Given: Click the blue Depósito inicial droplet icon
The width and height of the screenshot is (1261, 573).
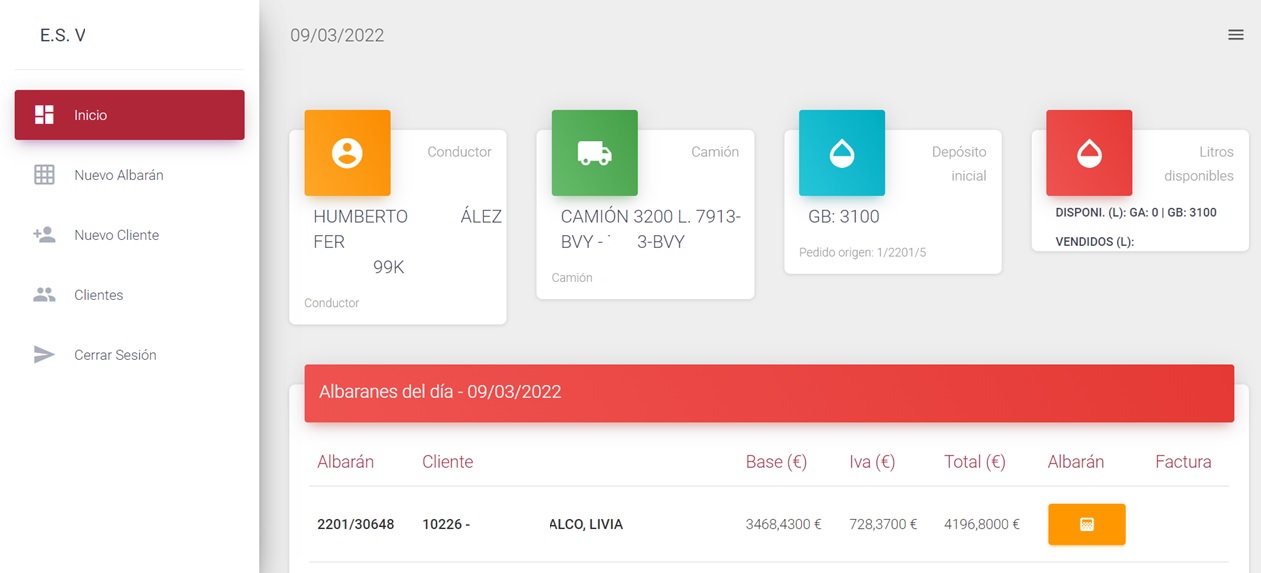Looking at the screenshot, I should coord(841,153).
